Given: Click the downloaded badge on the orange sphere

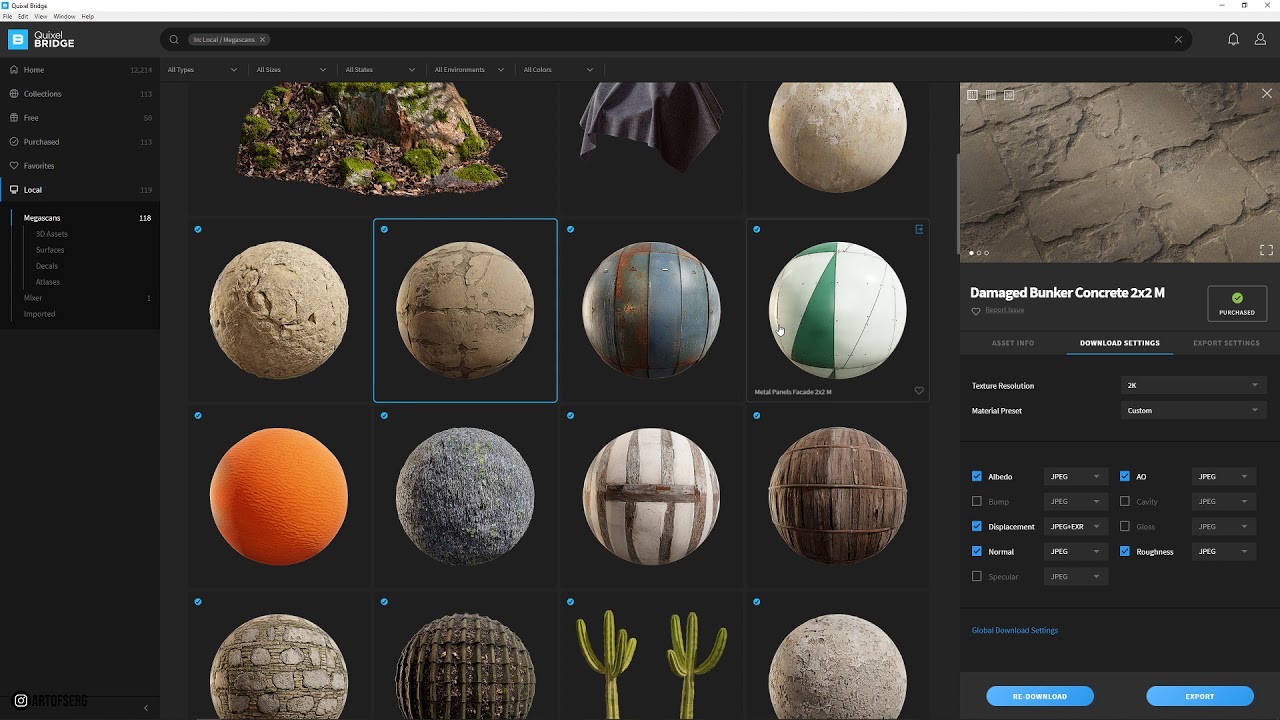Looking at the screenshot, I should click(198, 415).
